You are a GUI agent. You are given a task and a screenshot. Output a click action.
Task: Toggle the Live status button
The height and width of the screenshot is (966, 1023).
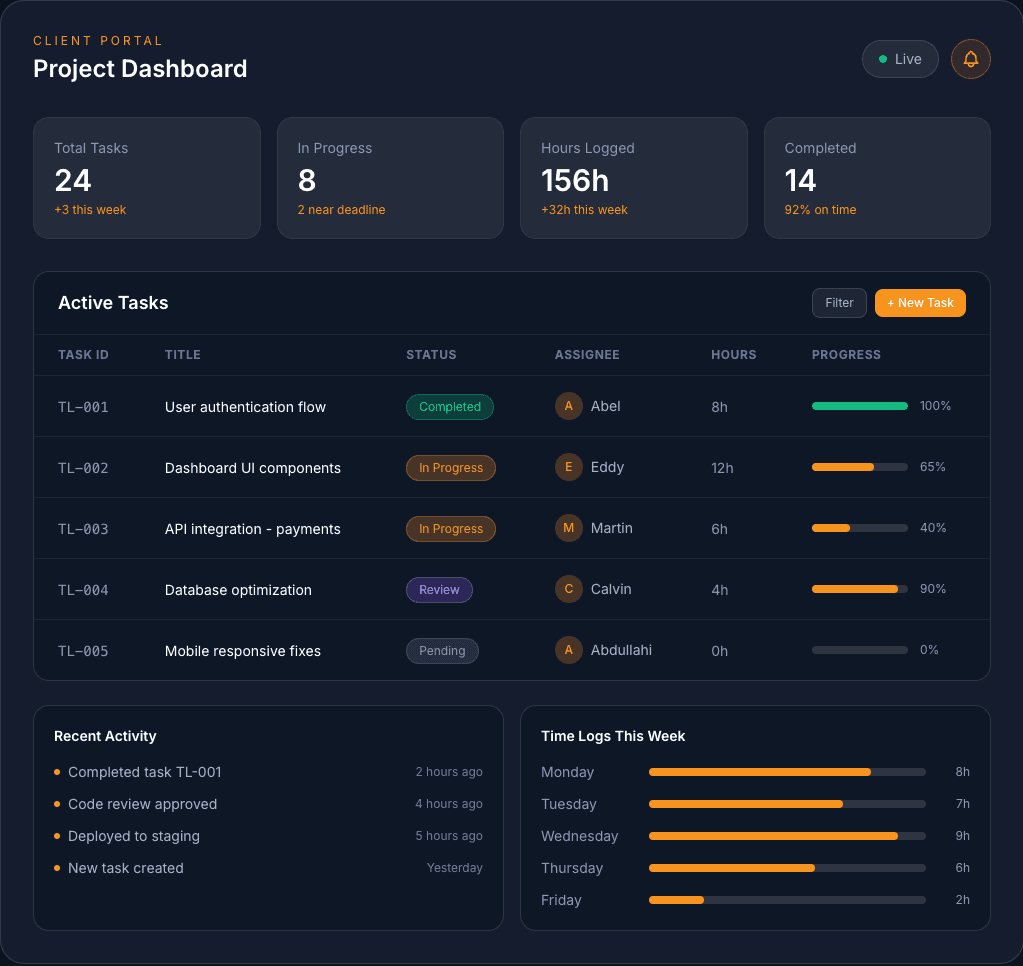point(899,59)
